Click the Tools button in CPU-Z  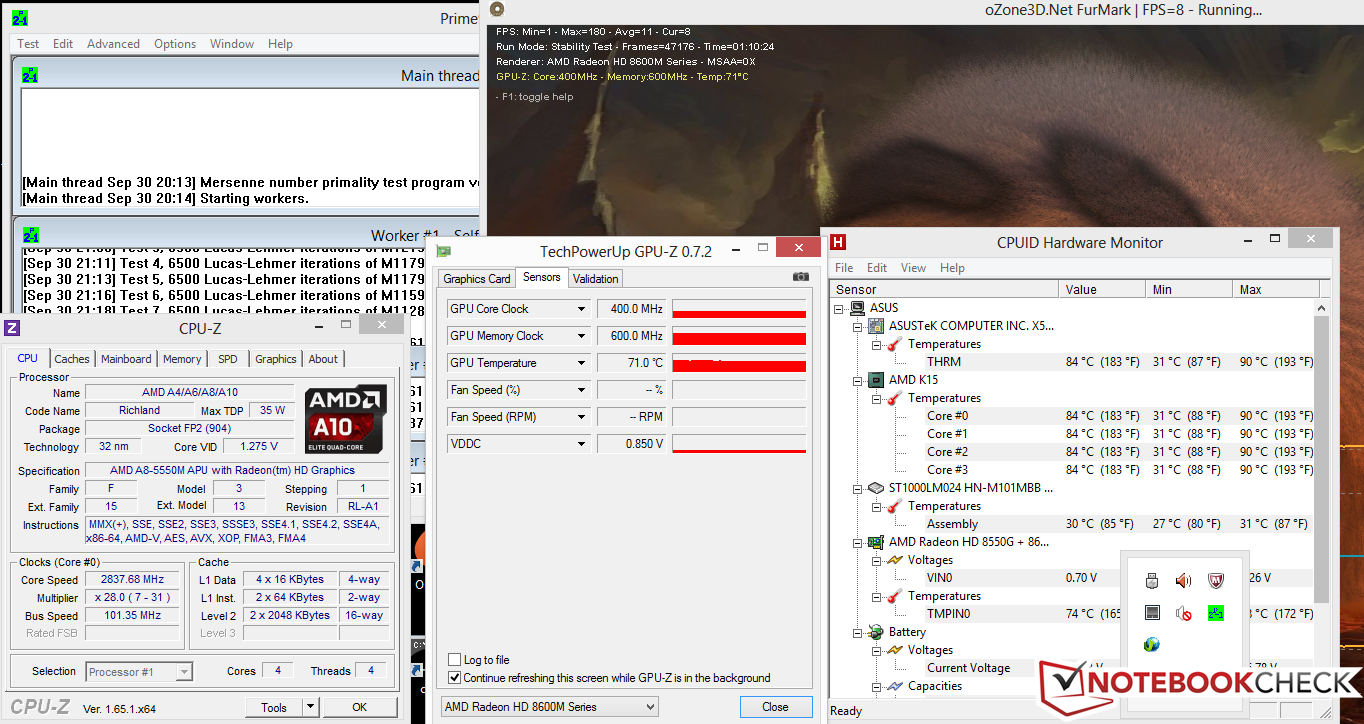274,707
